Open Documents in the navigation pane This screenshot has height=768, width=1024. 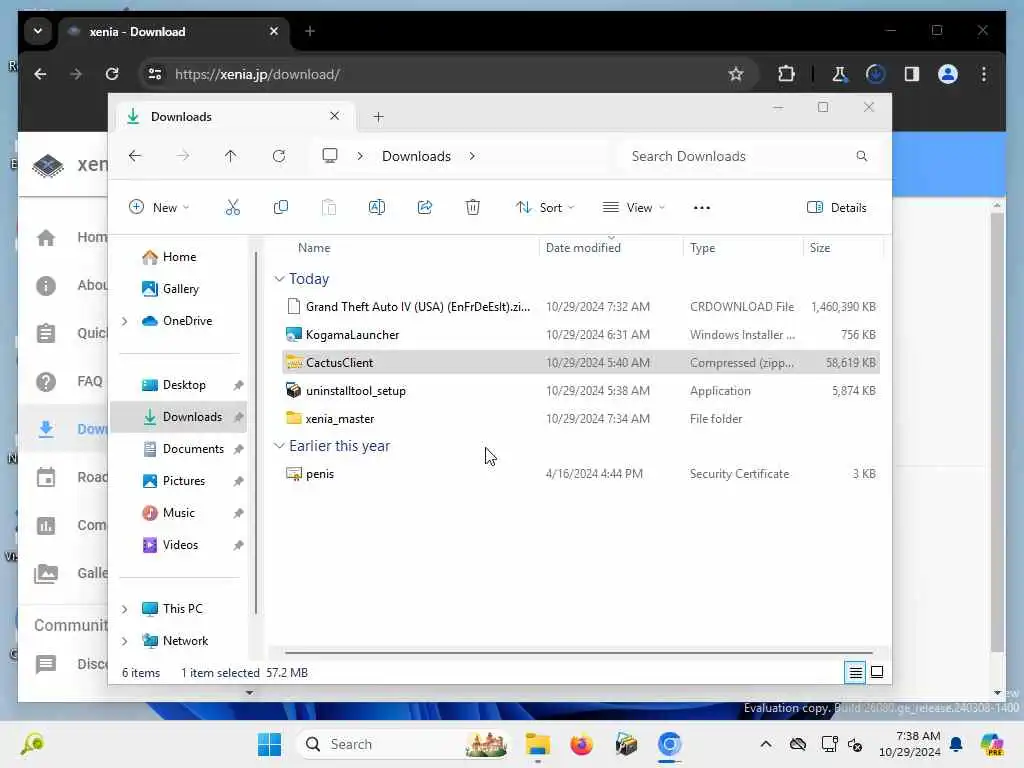(x=193, y=449)
